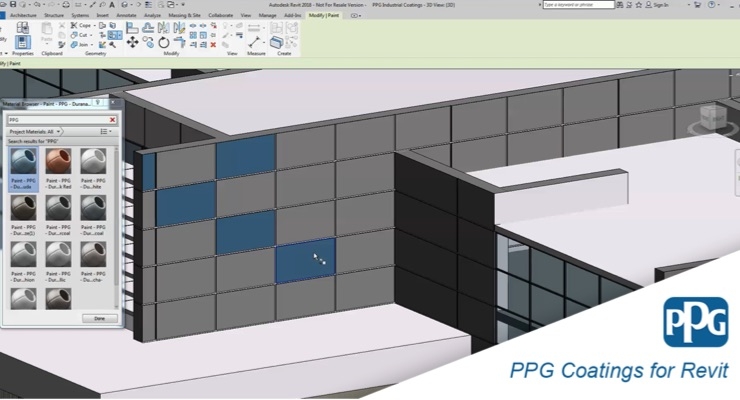Select the Modify | Paint contextual tab

point(324,16)
